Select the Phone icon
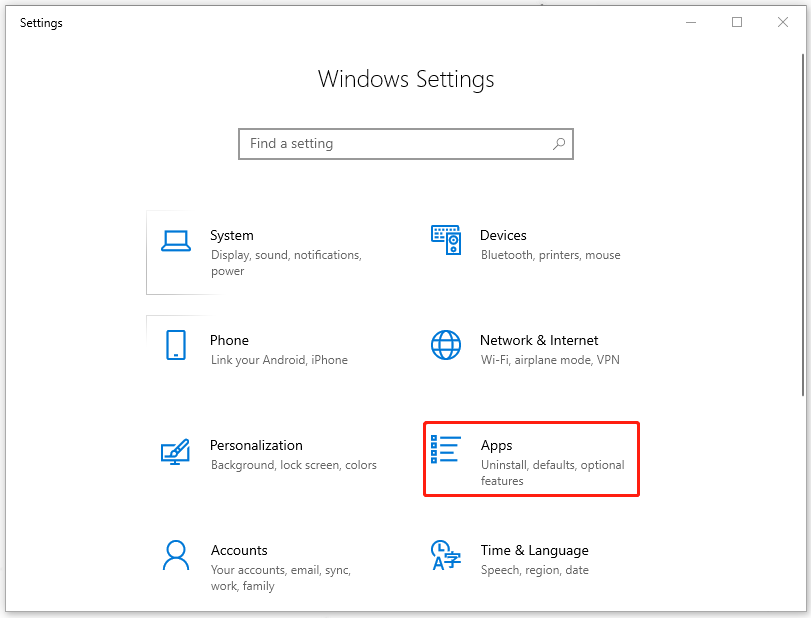Viewport: 811px width, 618px height. [176, 345]
